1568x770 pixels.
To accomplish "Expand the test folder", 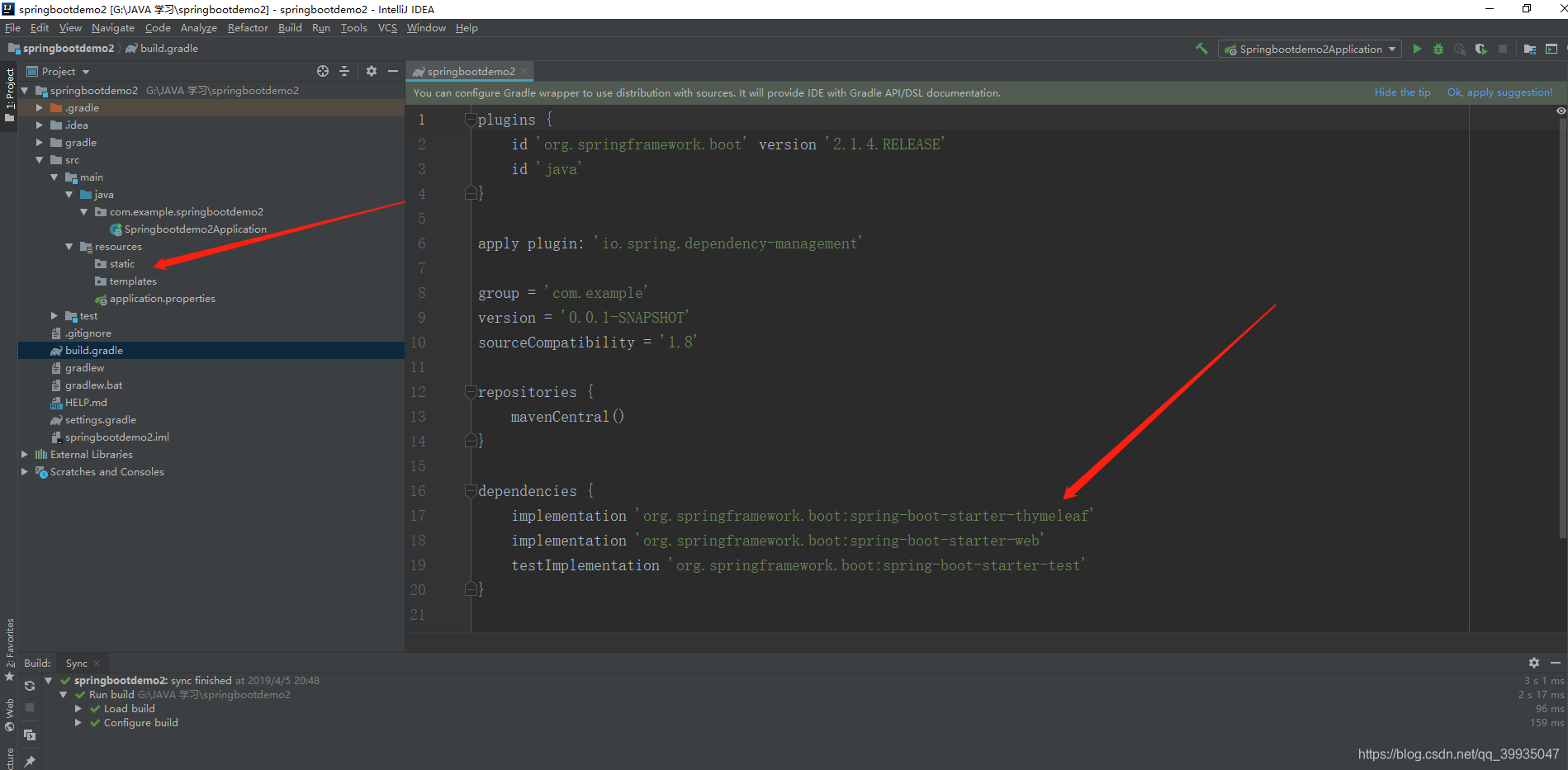I will tap(54, 316).
